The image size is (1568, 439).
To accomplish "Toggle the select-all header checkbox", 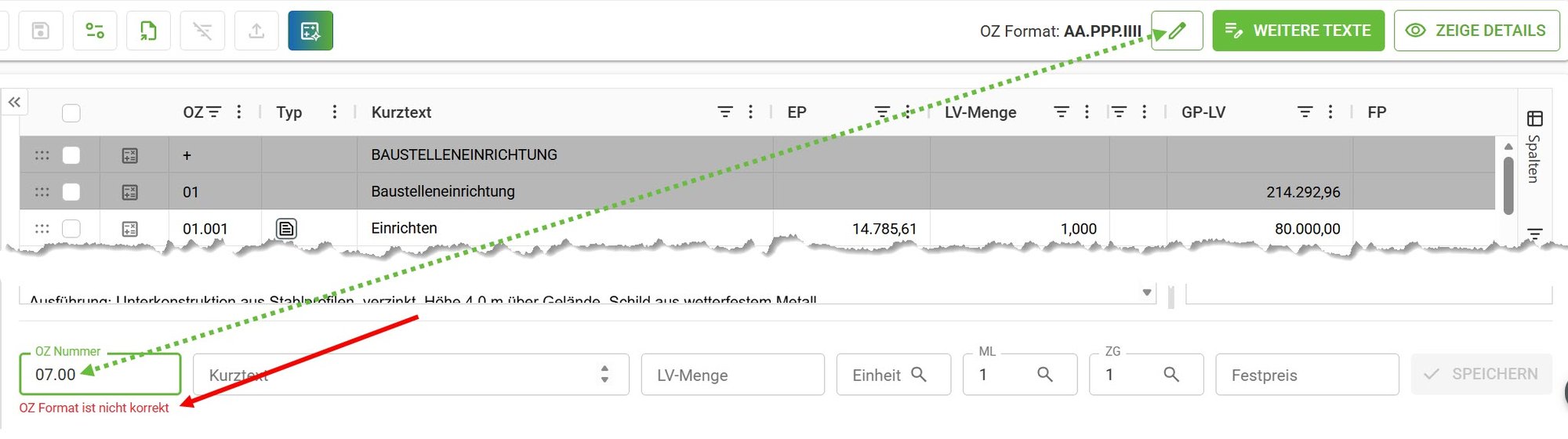I will point(71,113).
